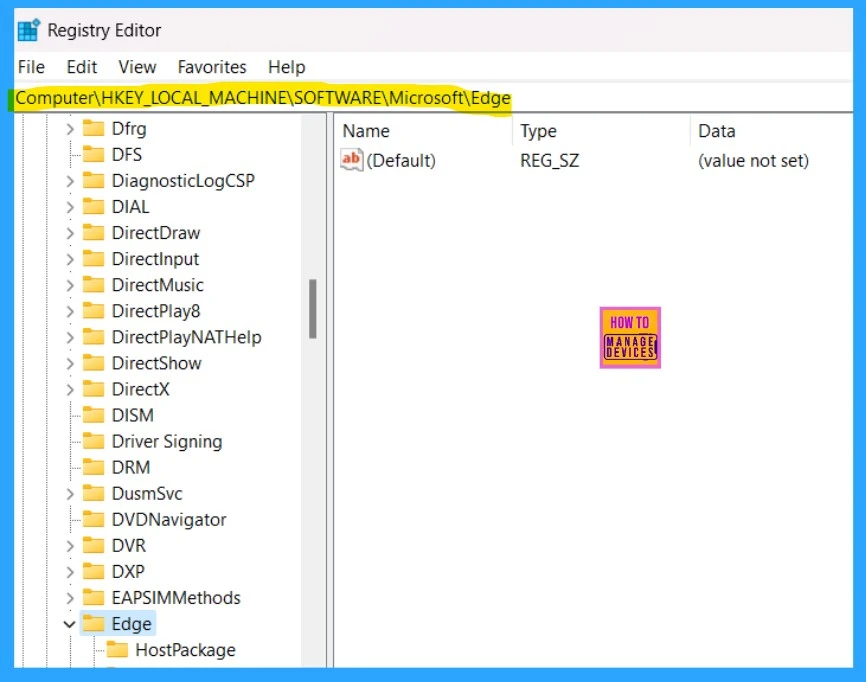Expand the DirectX key
Screen dimensions: 866x682
point(70,389)
